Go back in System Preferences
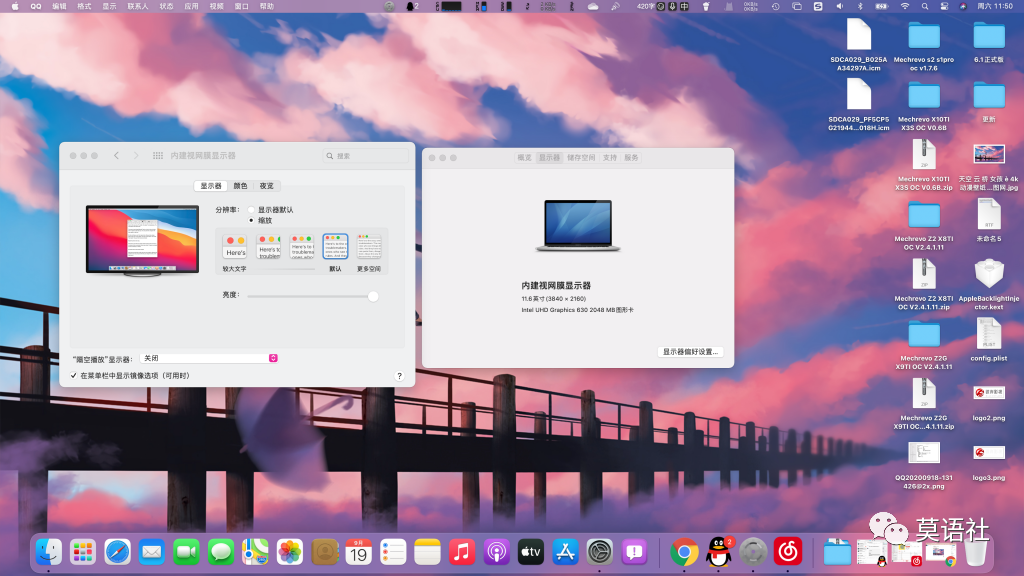The image size is (1024, 576). [x=116, y=155]
